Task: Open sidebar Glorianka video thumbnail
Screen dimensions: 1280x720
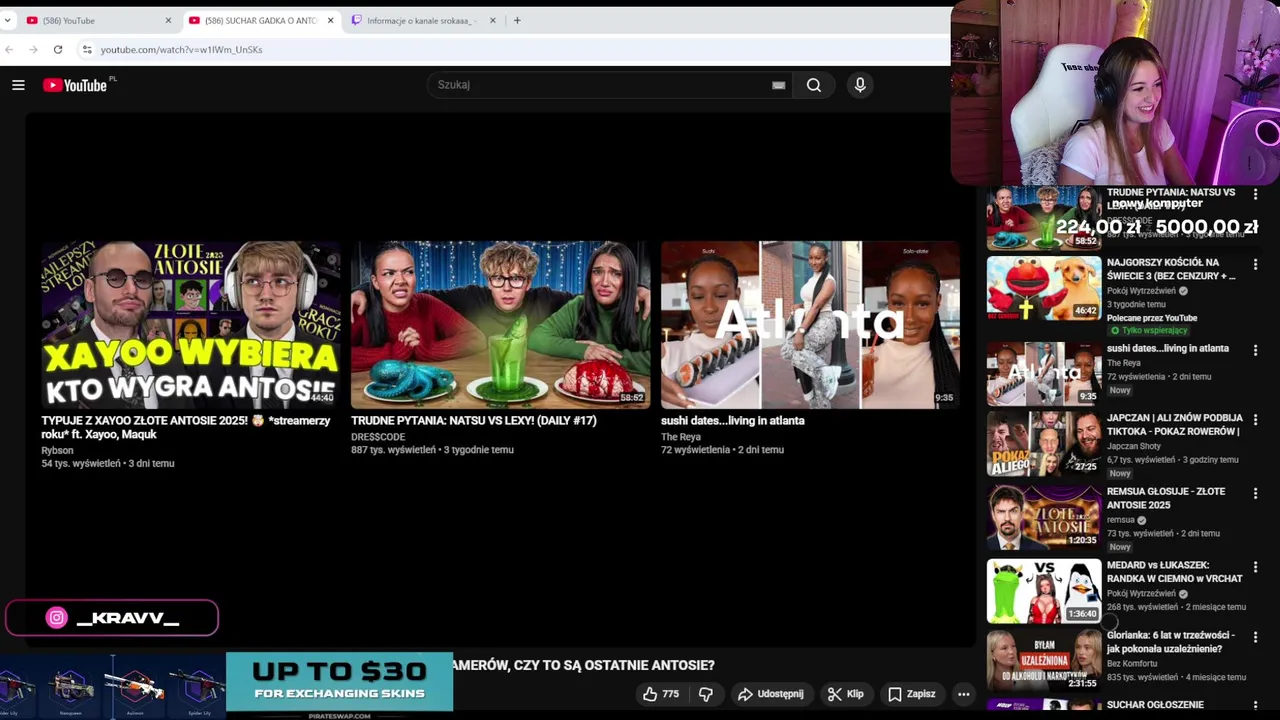Action: pyautogui.click(x=1044, y=660)
